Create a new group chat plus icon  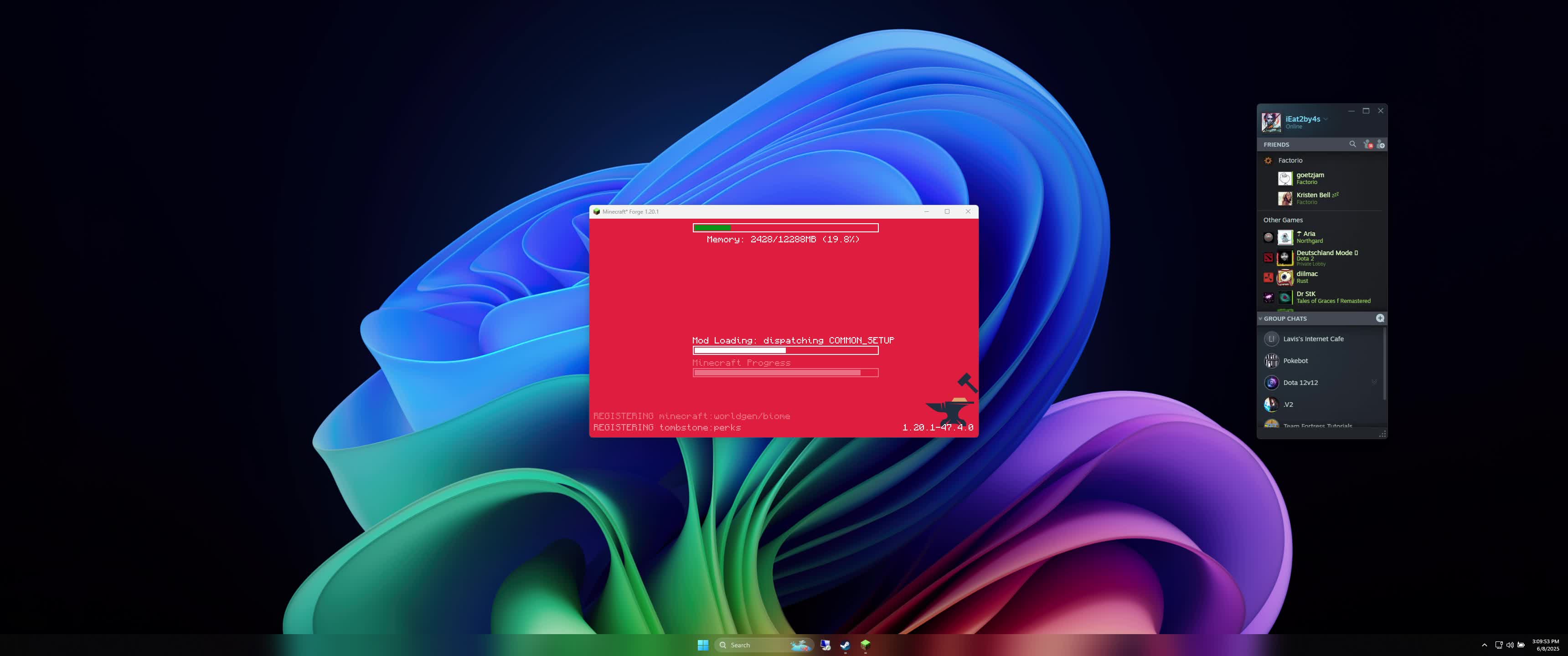pos(1380,318)
